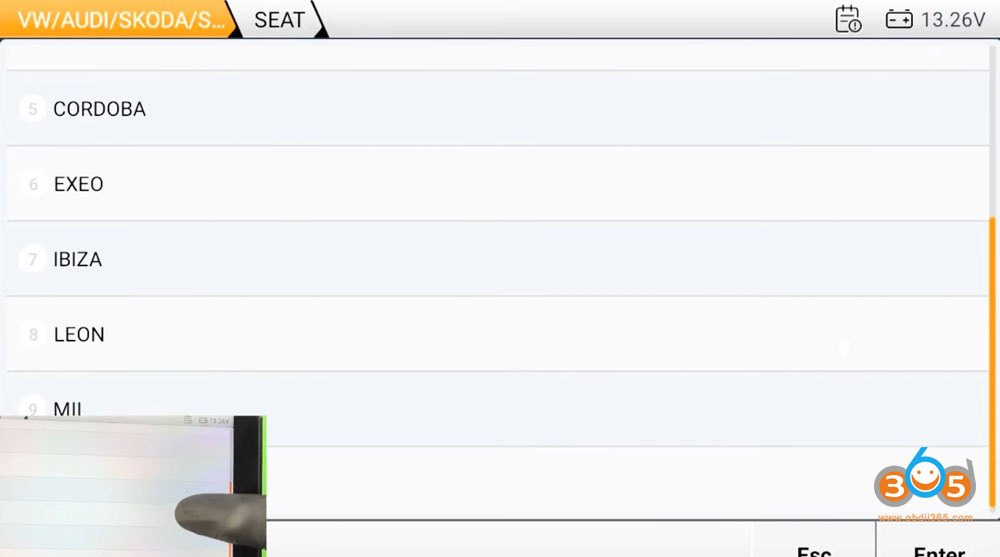Select the MII model entry
Image resolution: width=1000 pixels, height=557 pixels.
68,408
